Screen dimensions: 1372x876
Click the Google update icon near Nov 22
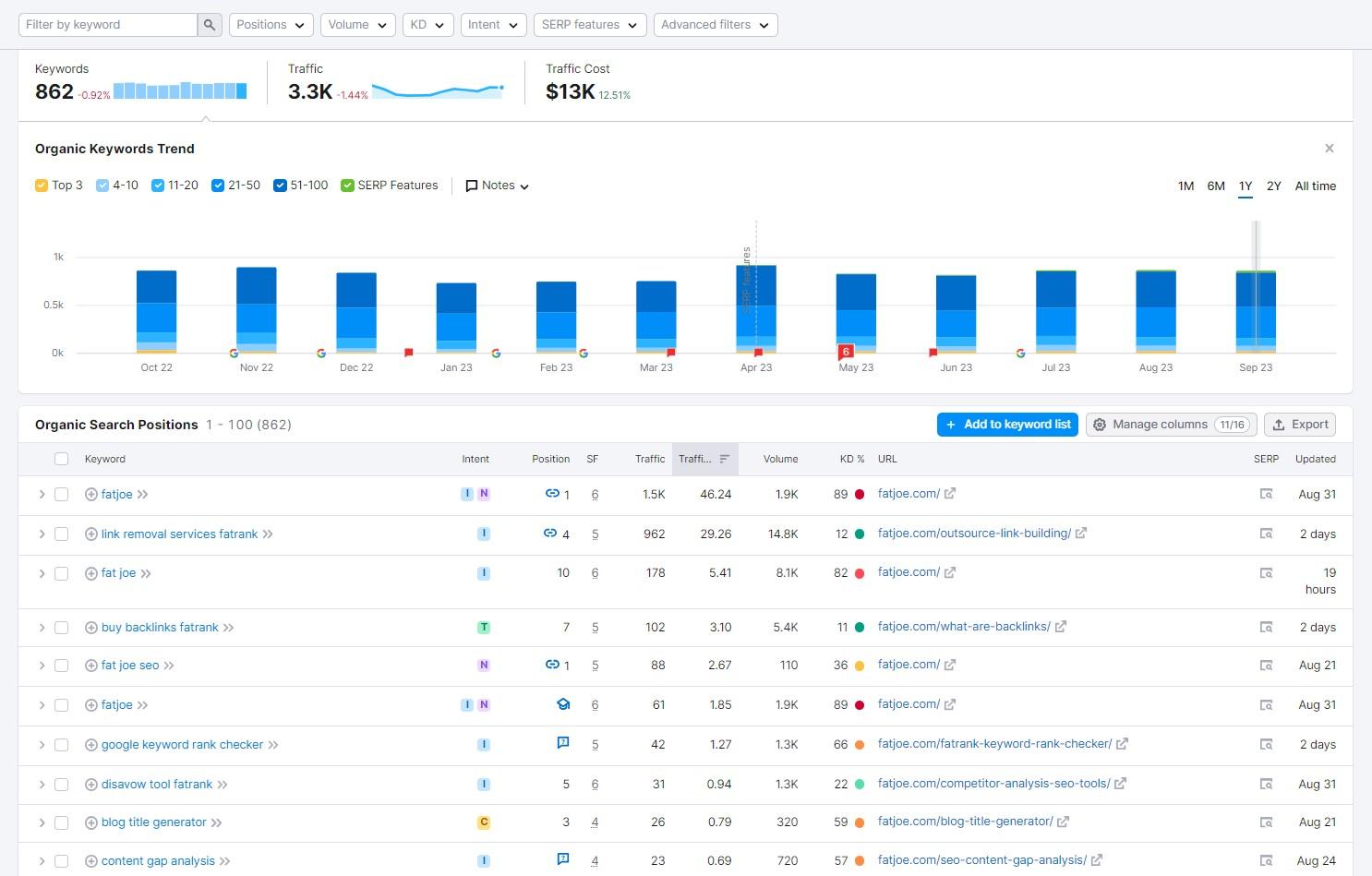(x=234, y=353)
